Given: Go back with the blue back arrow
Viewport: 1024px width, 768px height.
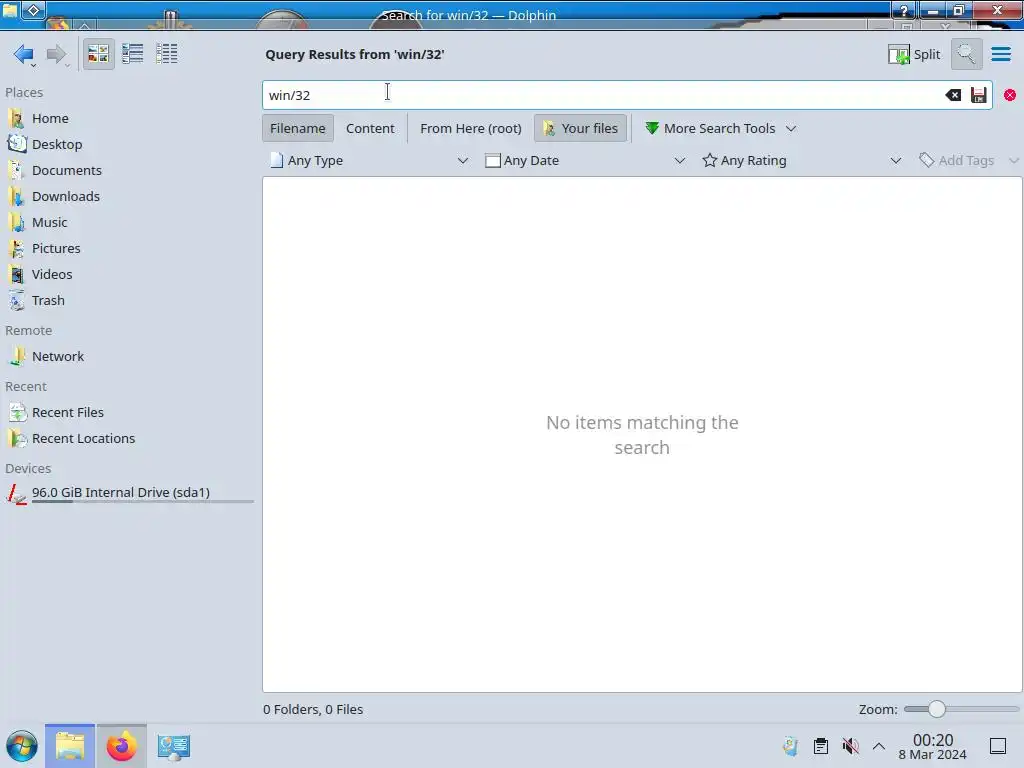Looking at the screenshot, I should pyautogui.click(x=24, y=54).
